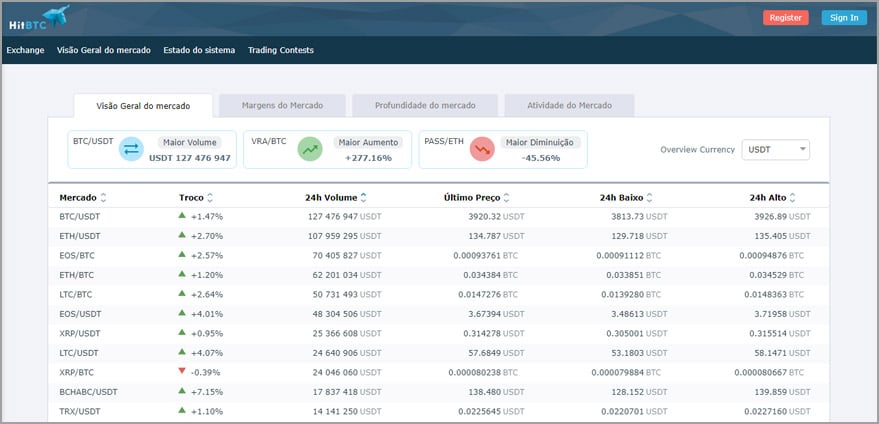
Task: Sort table by 24h Volume column
Action: click(x=336, y=197)
